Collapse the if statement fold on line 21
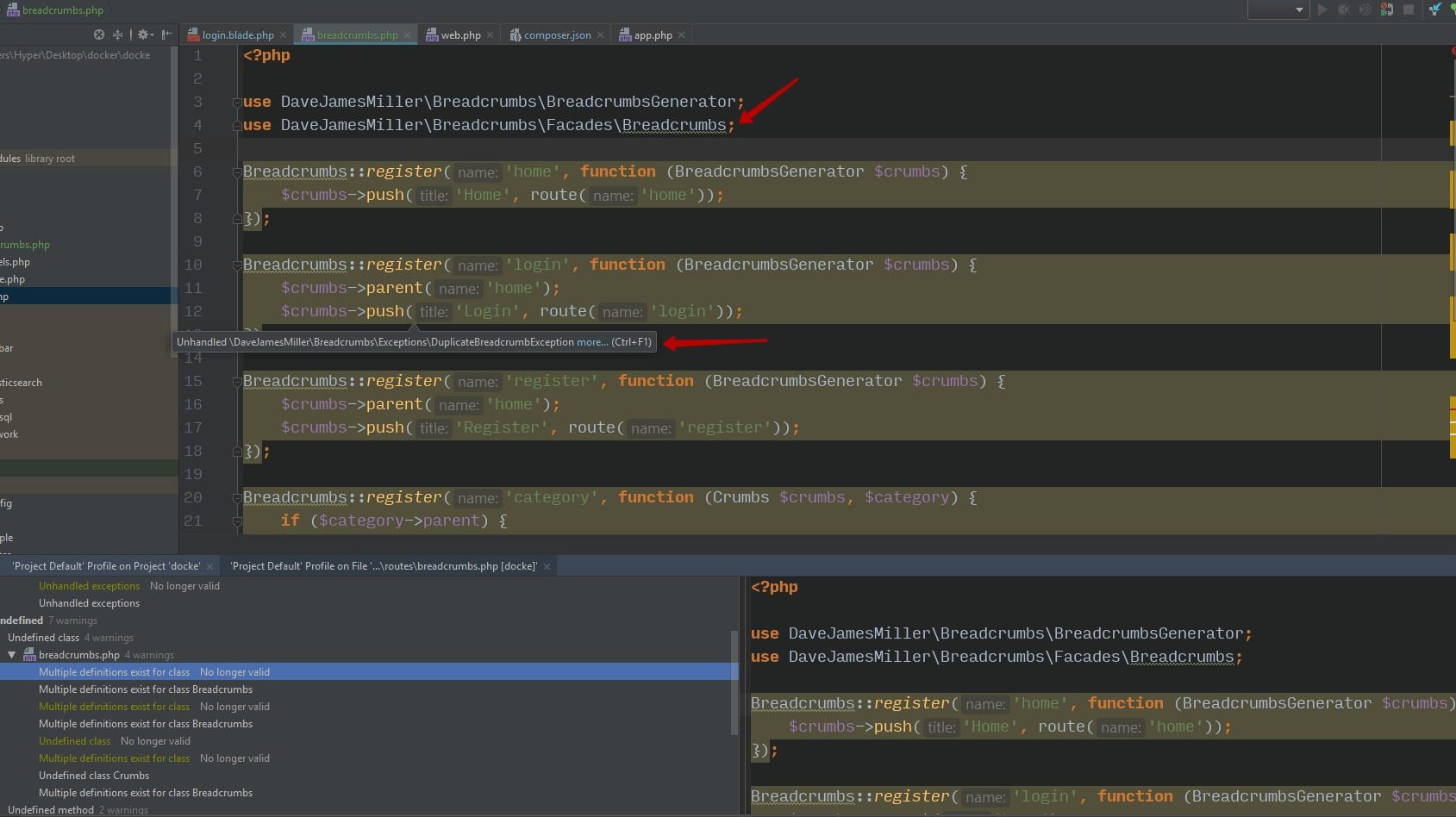Viewport: 1456px width, 817px height. [237, 521]
